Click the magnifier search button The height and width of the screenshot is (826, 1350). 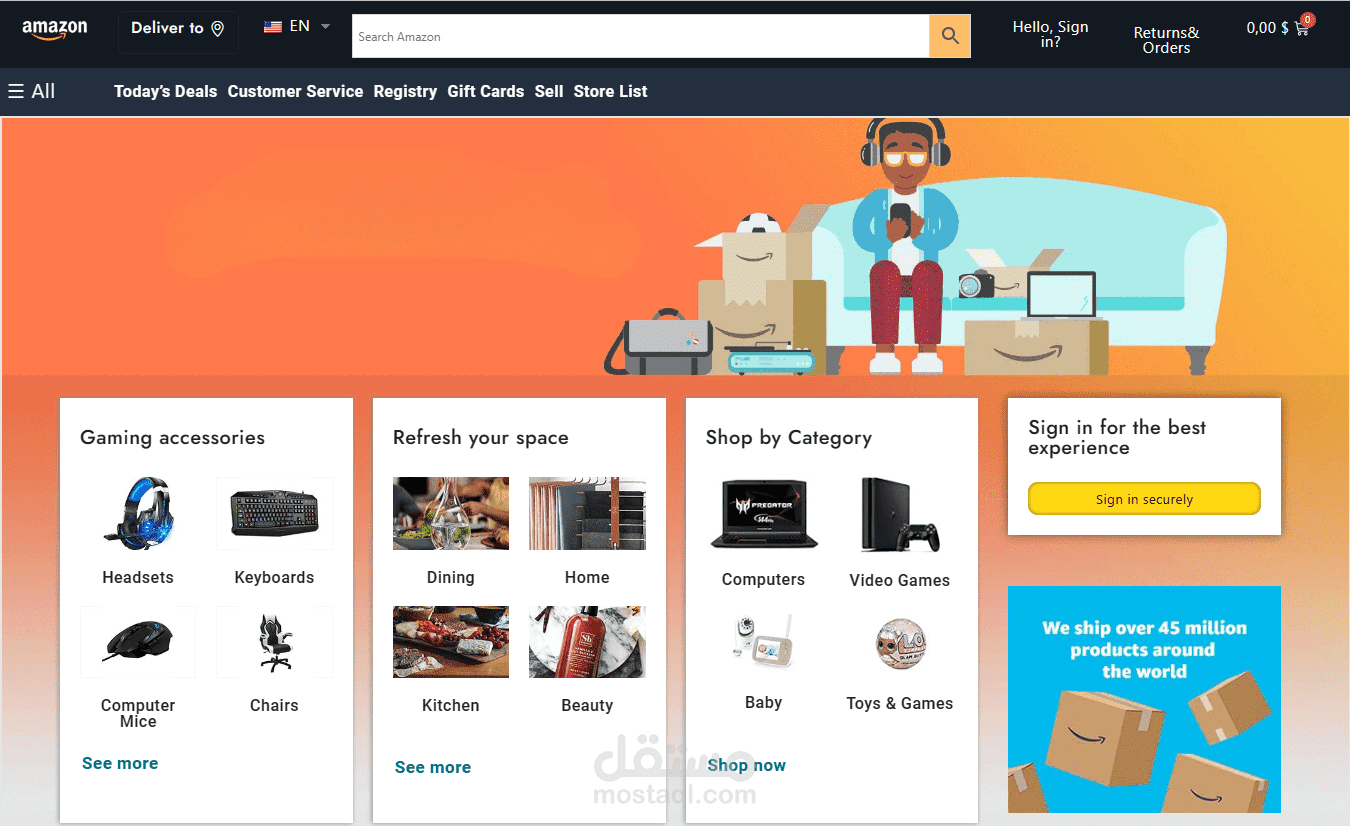(x=950, y=36)
